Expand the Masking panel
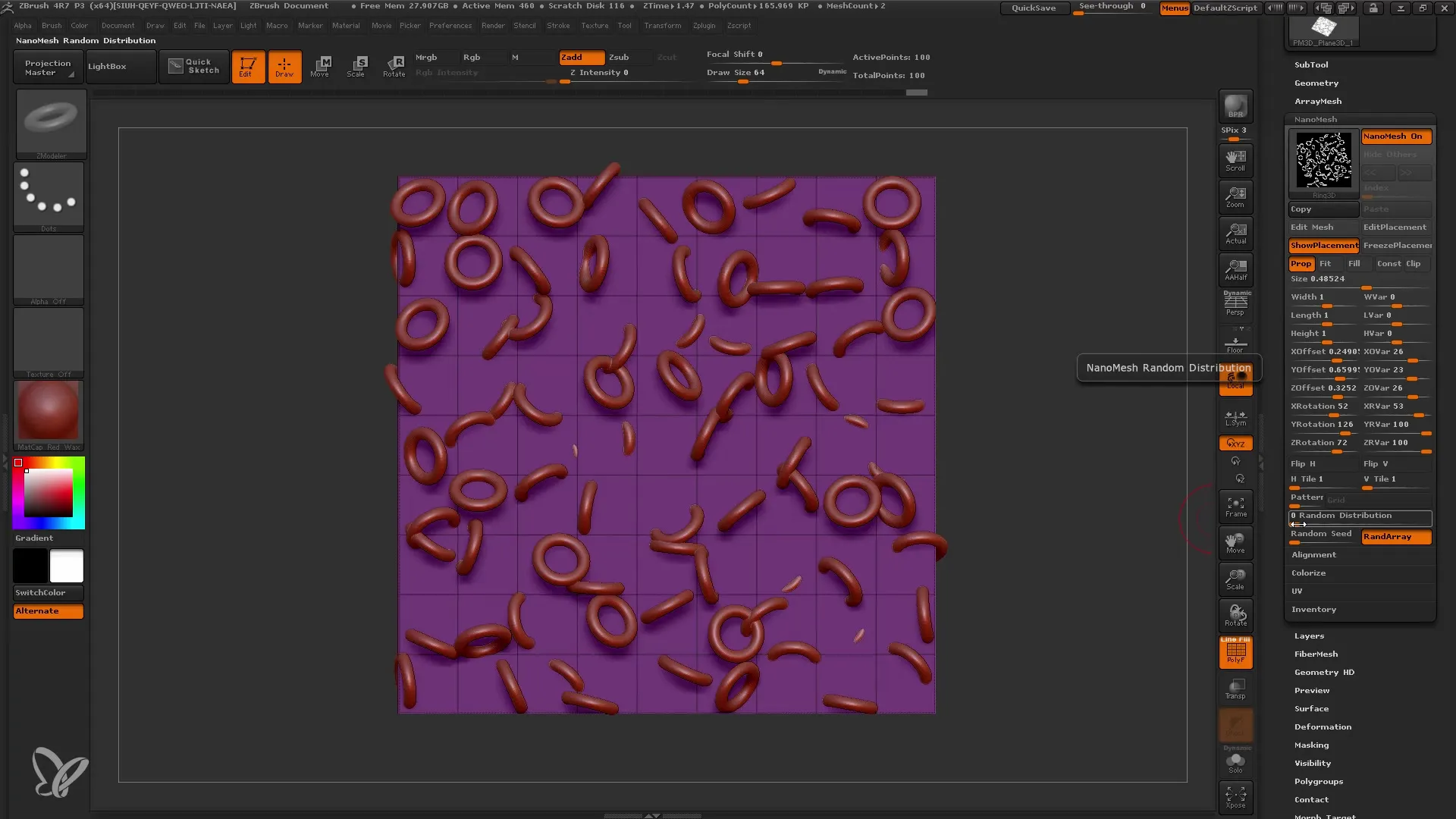 [1311, 744]
